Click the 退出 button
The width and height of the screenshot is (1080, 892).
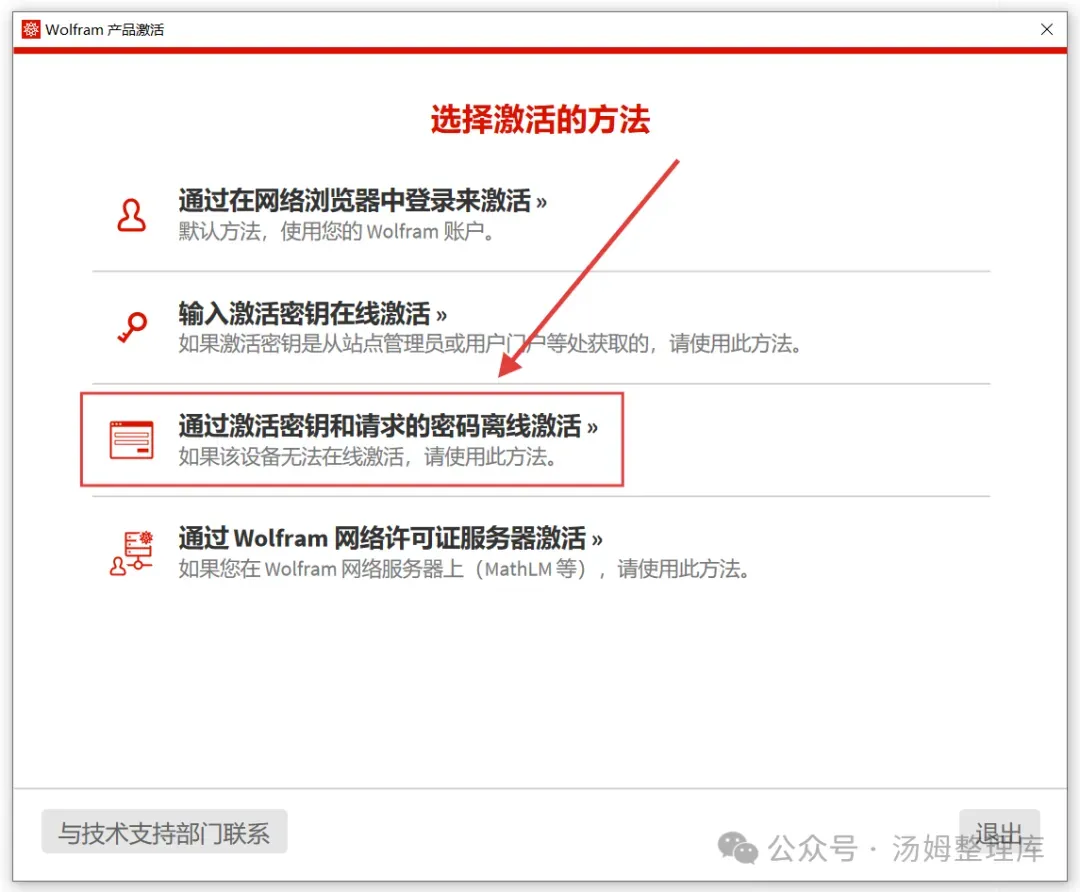point(999,832)
